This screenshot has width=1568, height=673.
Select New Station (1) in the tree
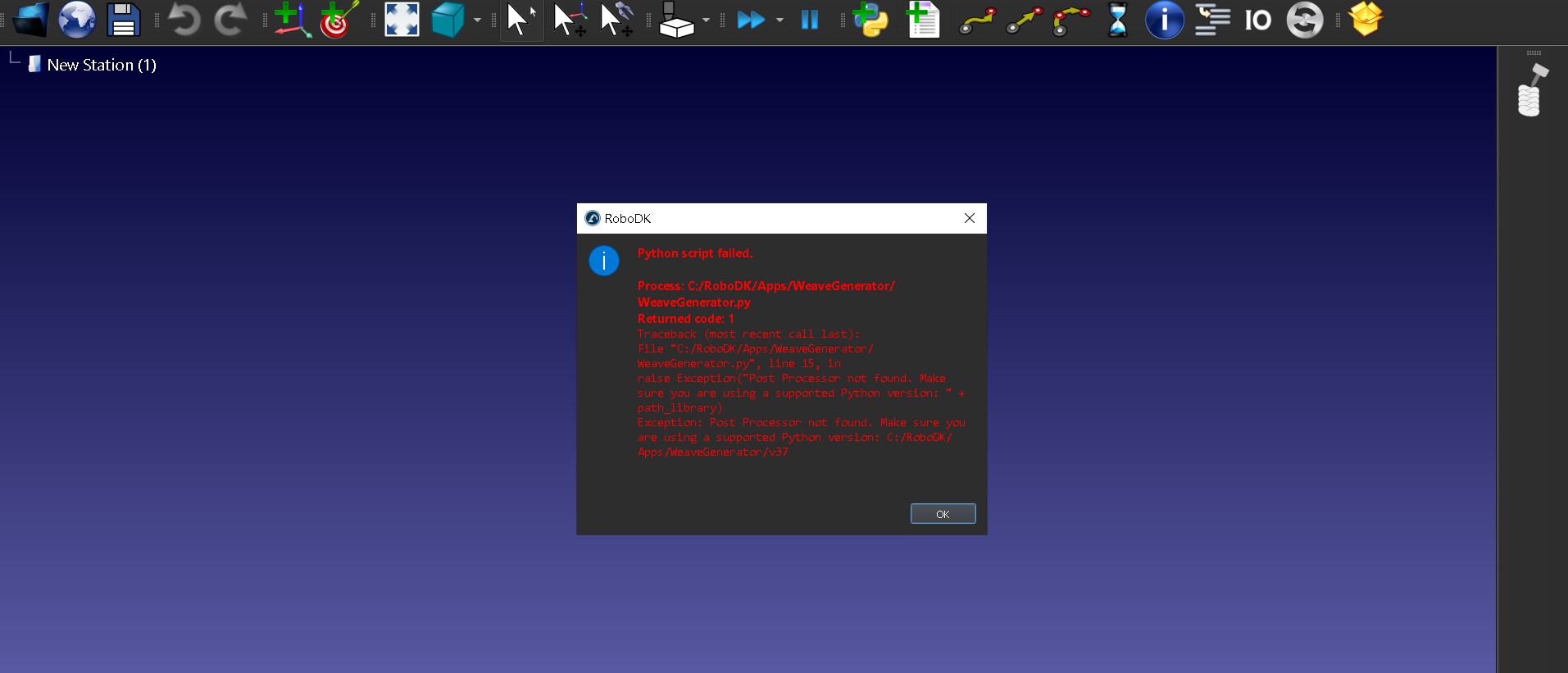click(x=102, y=65)
